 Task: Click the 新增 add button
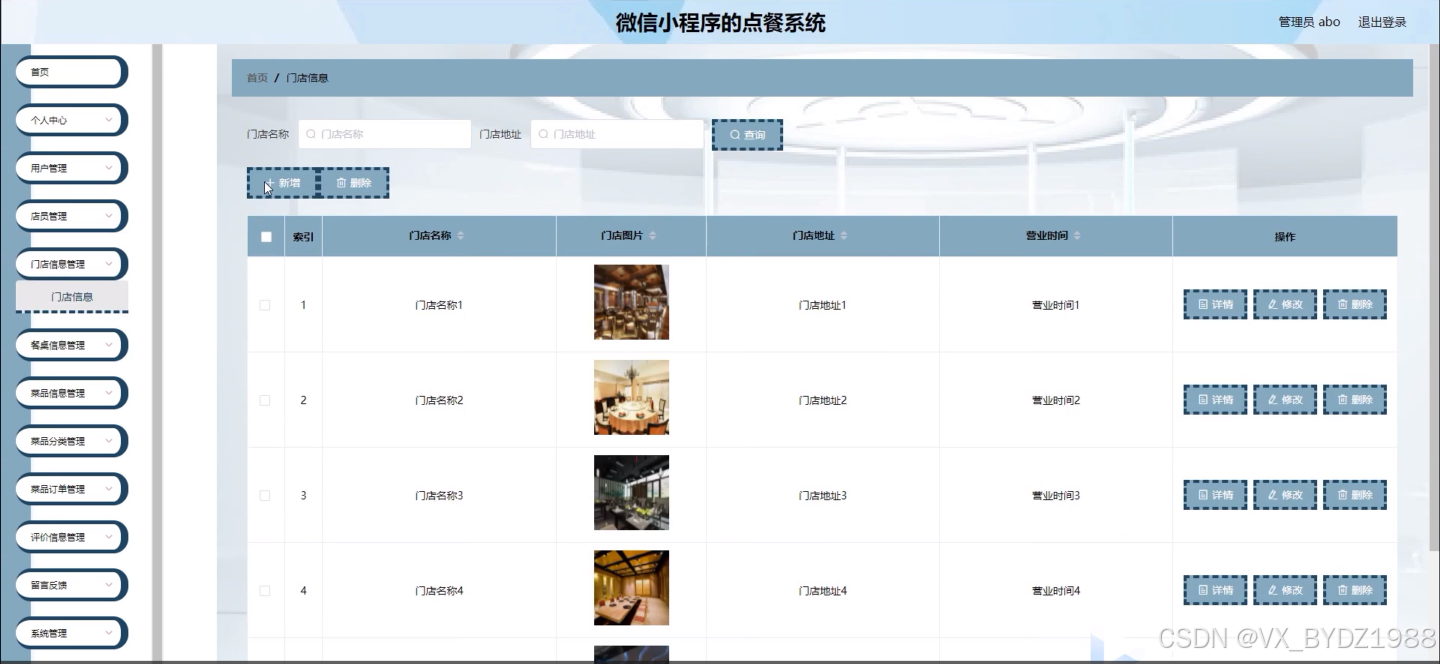[x=282, y=183]
